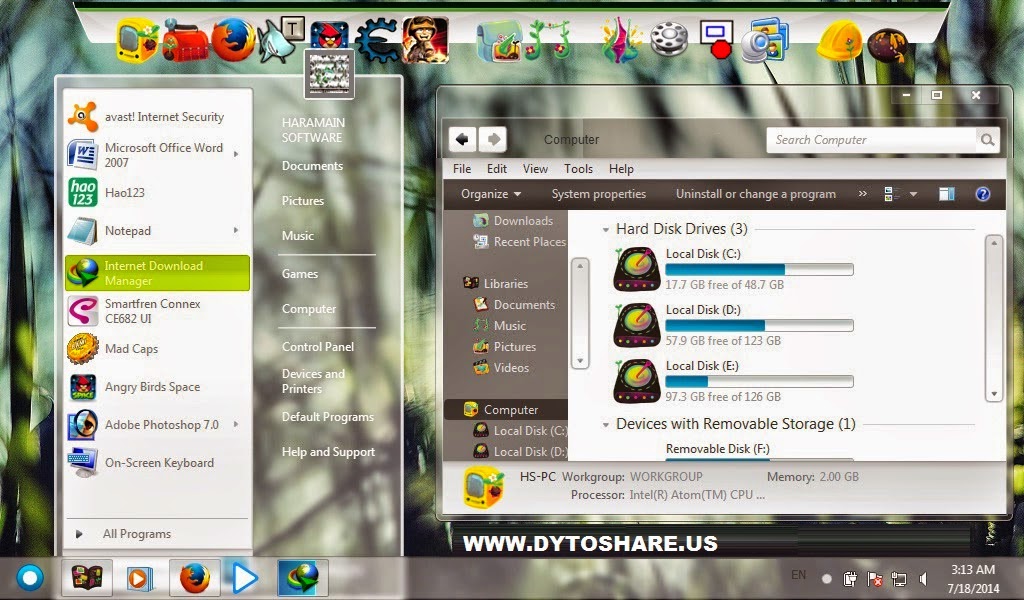
Task: Open Help and Support link
Action: 328,452
